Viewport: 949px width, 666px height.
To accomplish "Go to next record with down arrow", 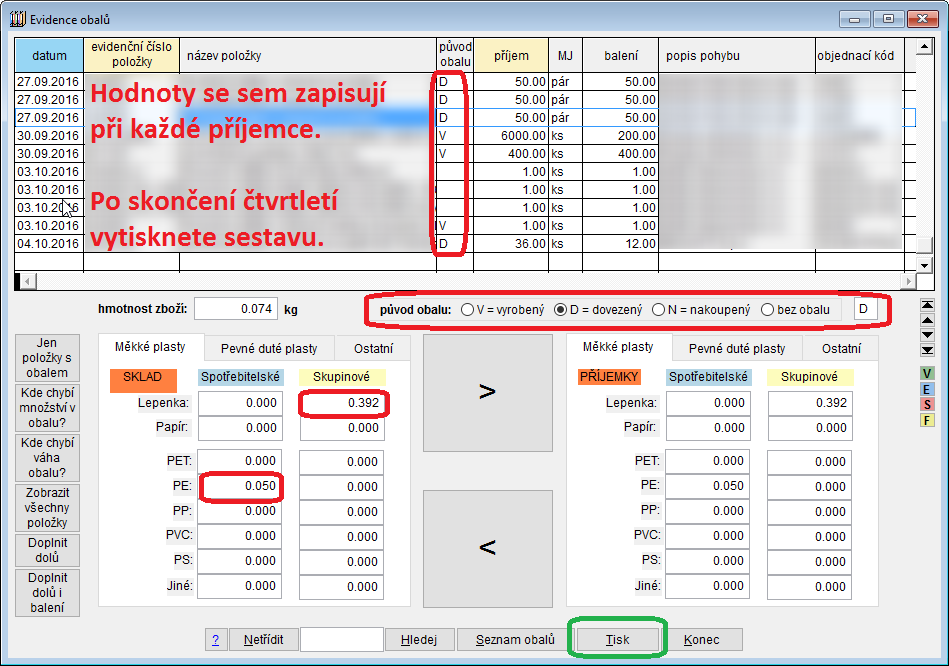I will click(x=927, y=335).
